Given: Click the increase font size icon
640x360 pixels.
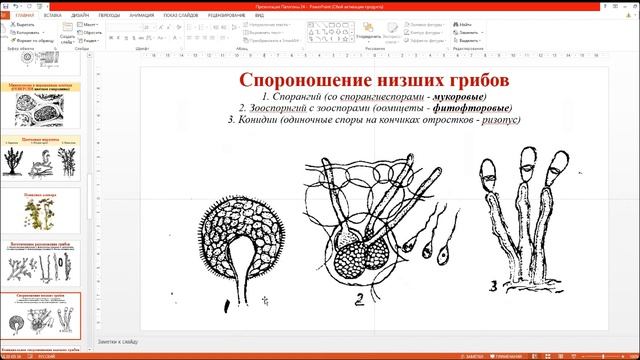Looking at the screenshot, I should coord(161,27).
